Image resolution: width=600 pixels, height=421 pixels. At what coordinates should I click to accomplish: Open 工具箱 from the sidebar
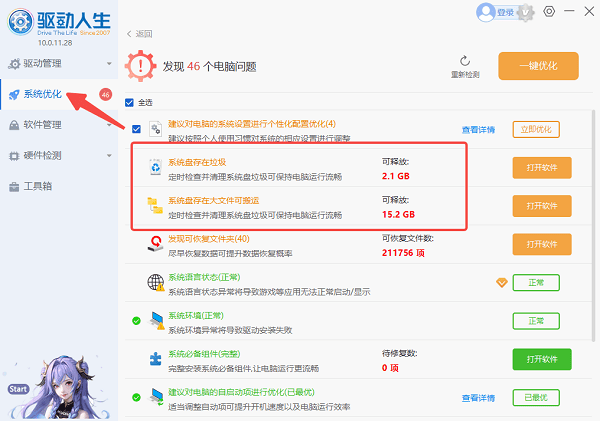tap(38, 186)
